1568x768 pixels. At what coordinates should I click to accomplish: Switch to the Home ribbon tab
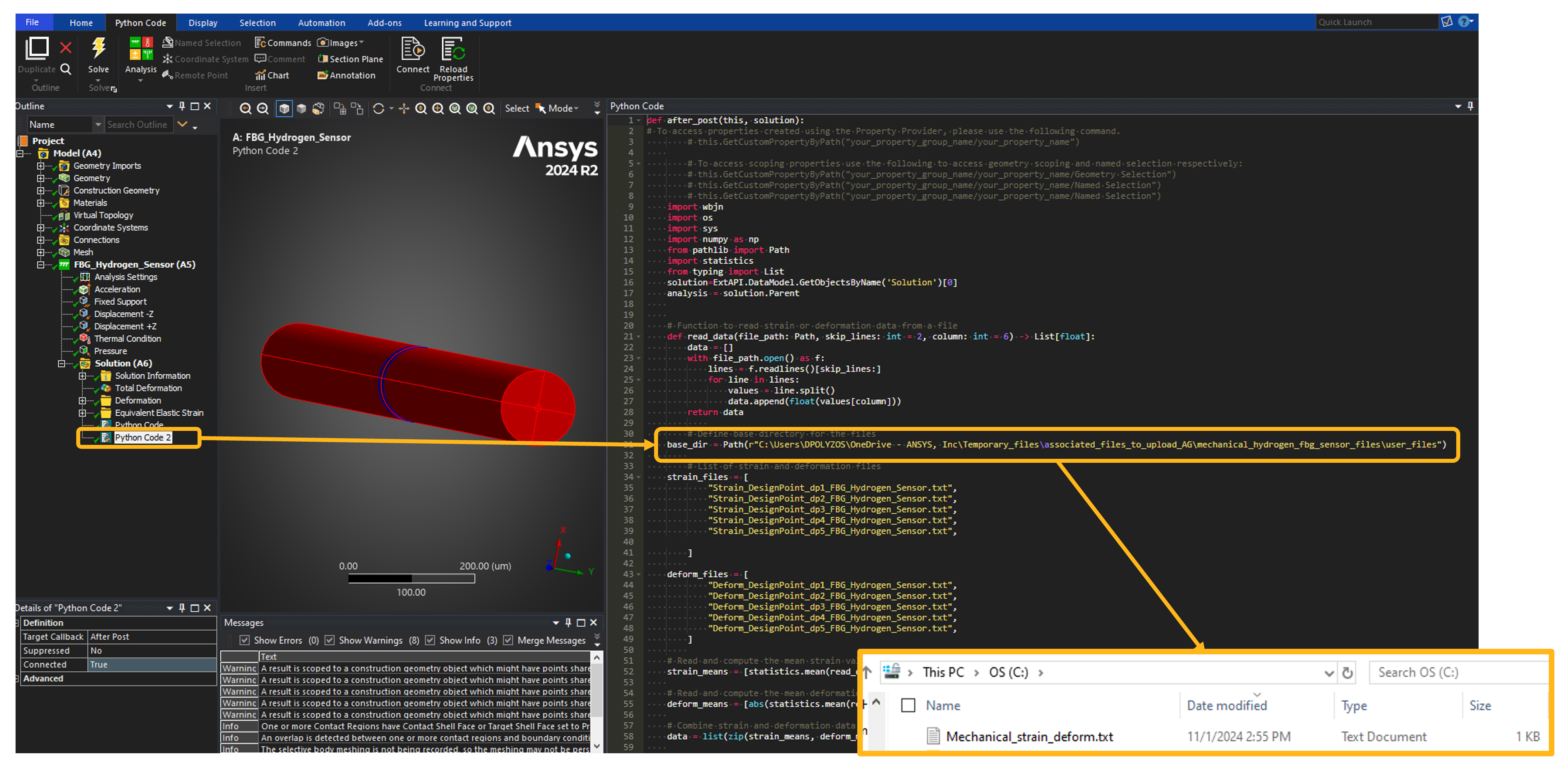(x=81, y=22)
